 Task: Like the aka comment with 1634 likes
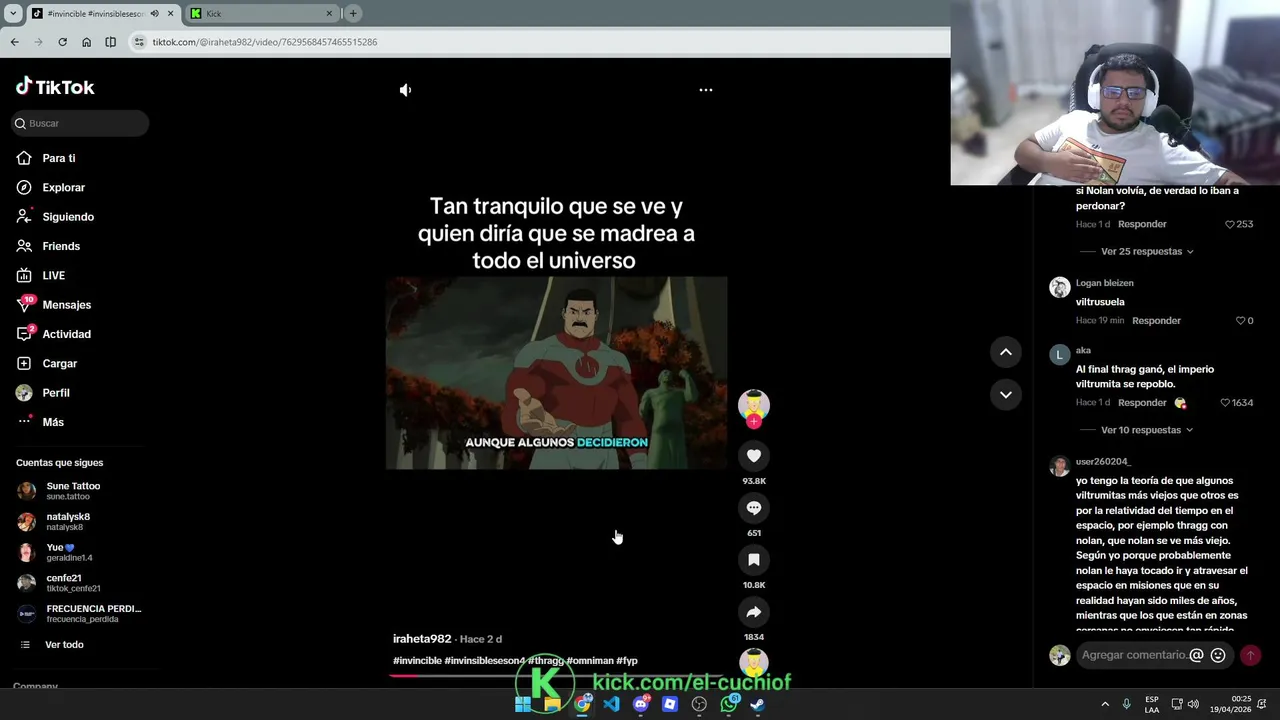1225,403
